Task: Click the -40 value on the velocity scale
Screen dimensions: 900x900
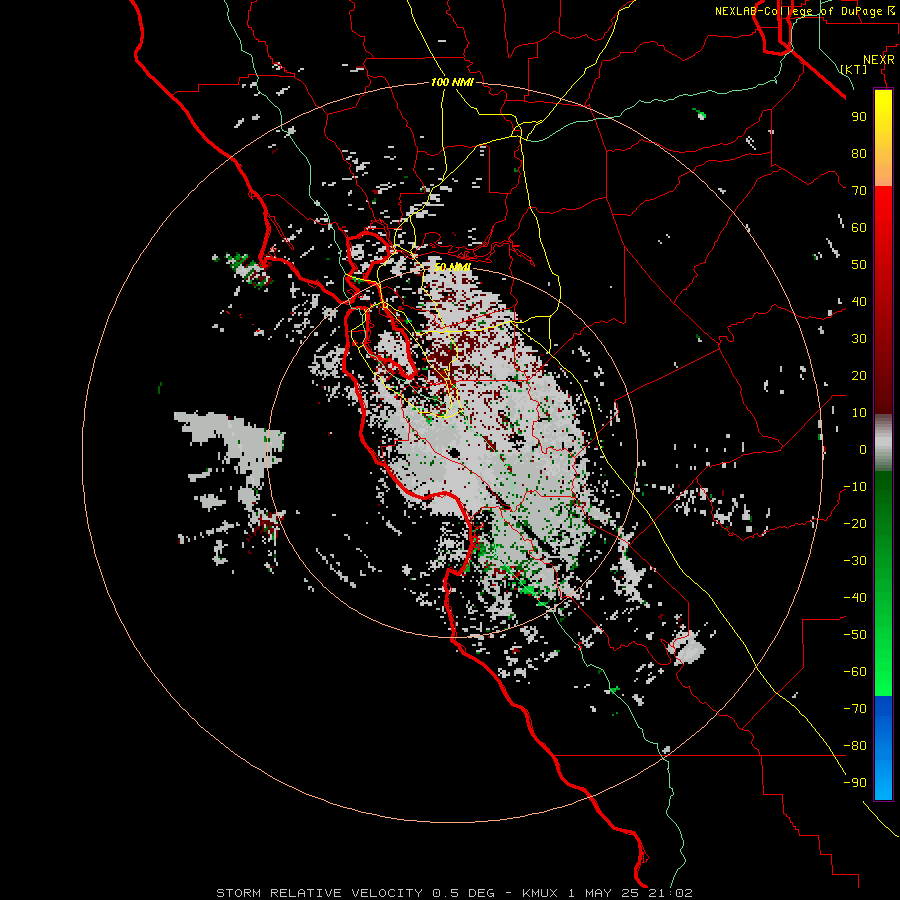Action: [x=855, y=598]
